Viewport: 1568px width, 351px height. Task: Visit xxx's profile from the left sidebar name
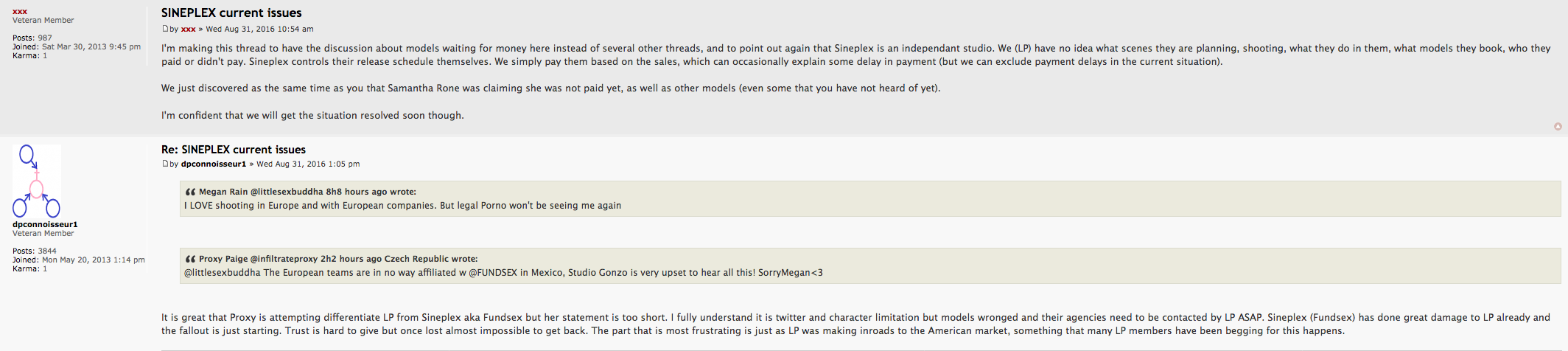(20, 11)
